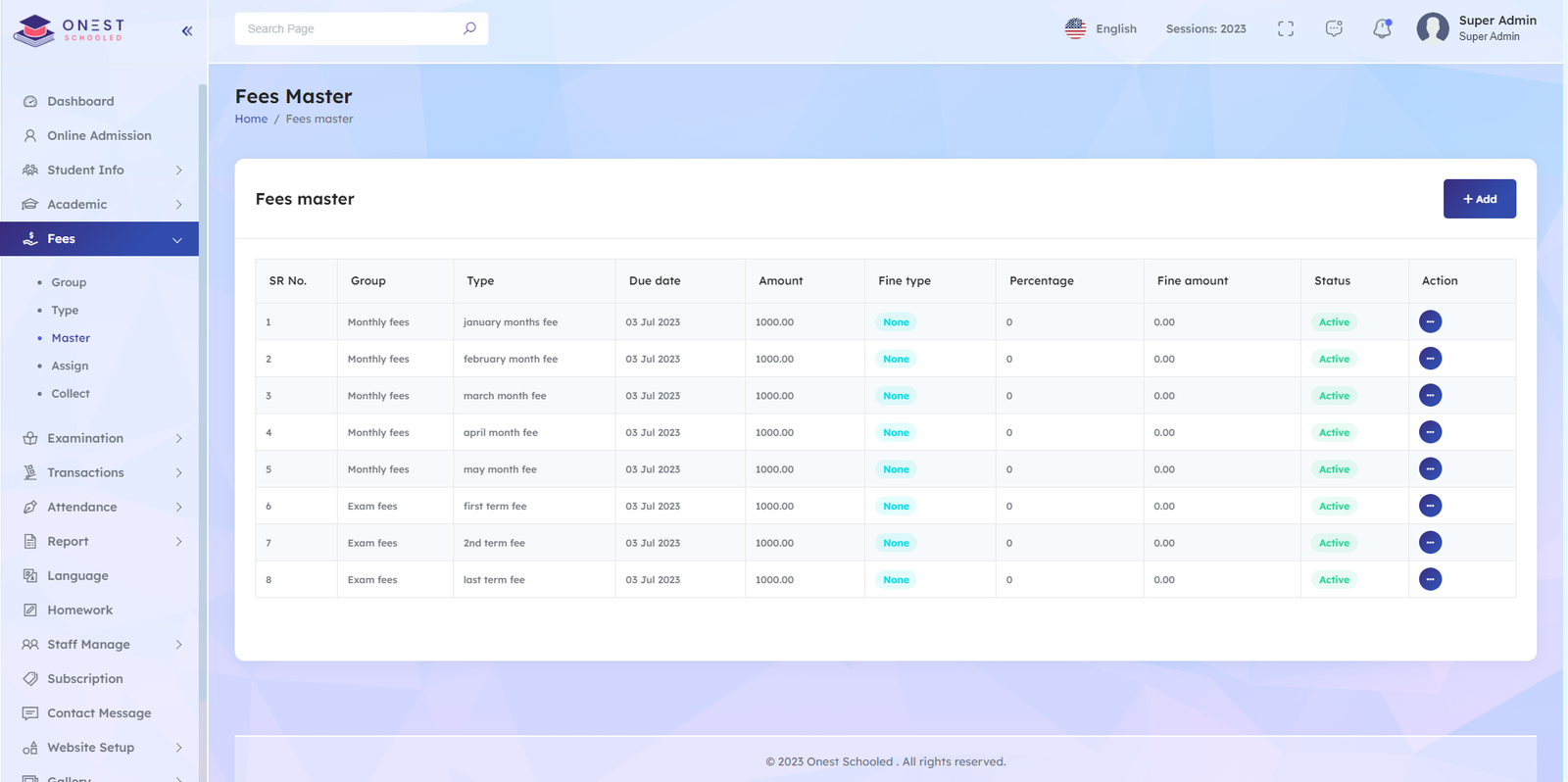The image size is (1568, 782).
Task: Click the Staff Manage people icon
Action: point(30,644)
